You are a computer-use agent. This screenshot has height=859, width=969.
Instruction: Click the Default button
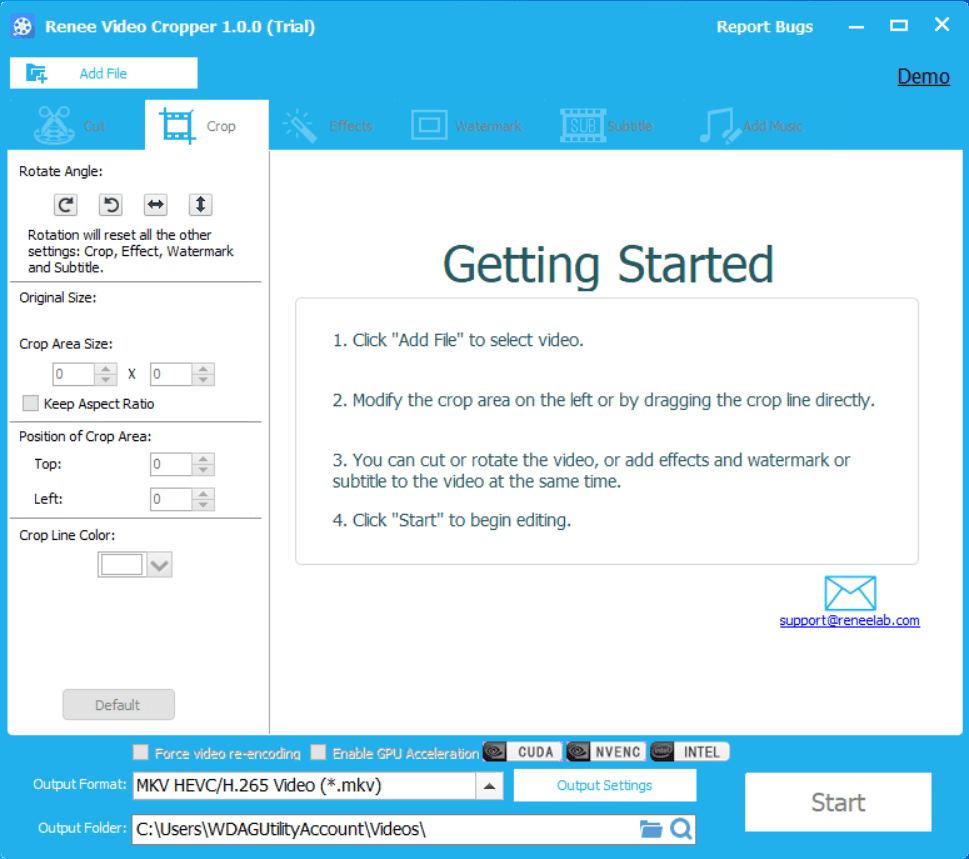click(x=118, y=705)
